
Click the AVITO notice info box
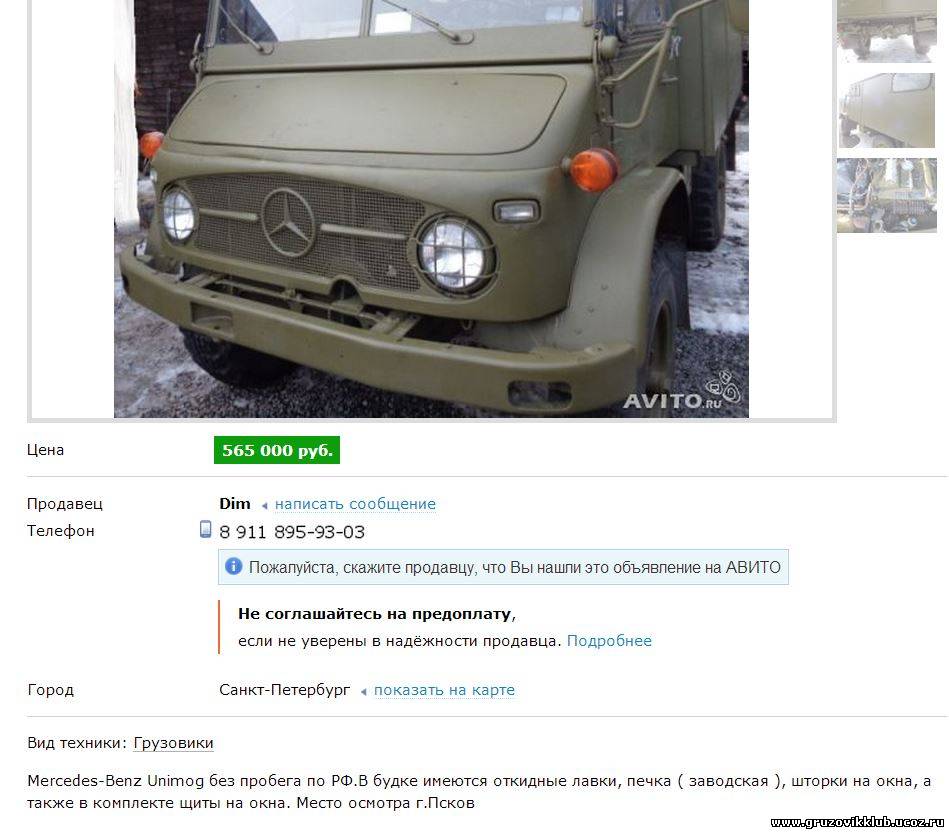coord(503,567)
